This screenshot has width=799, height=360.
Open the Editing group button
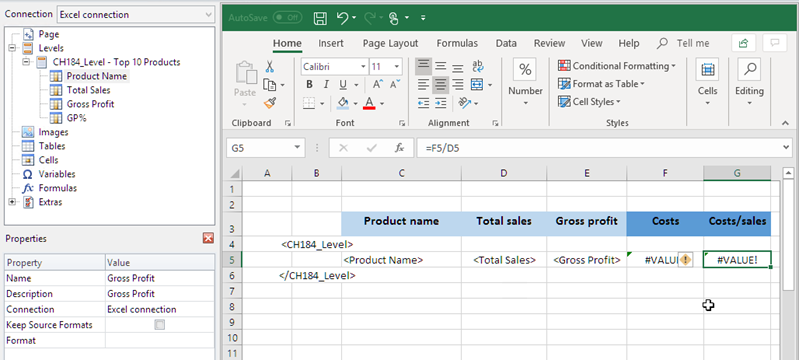[749, 83]
